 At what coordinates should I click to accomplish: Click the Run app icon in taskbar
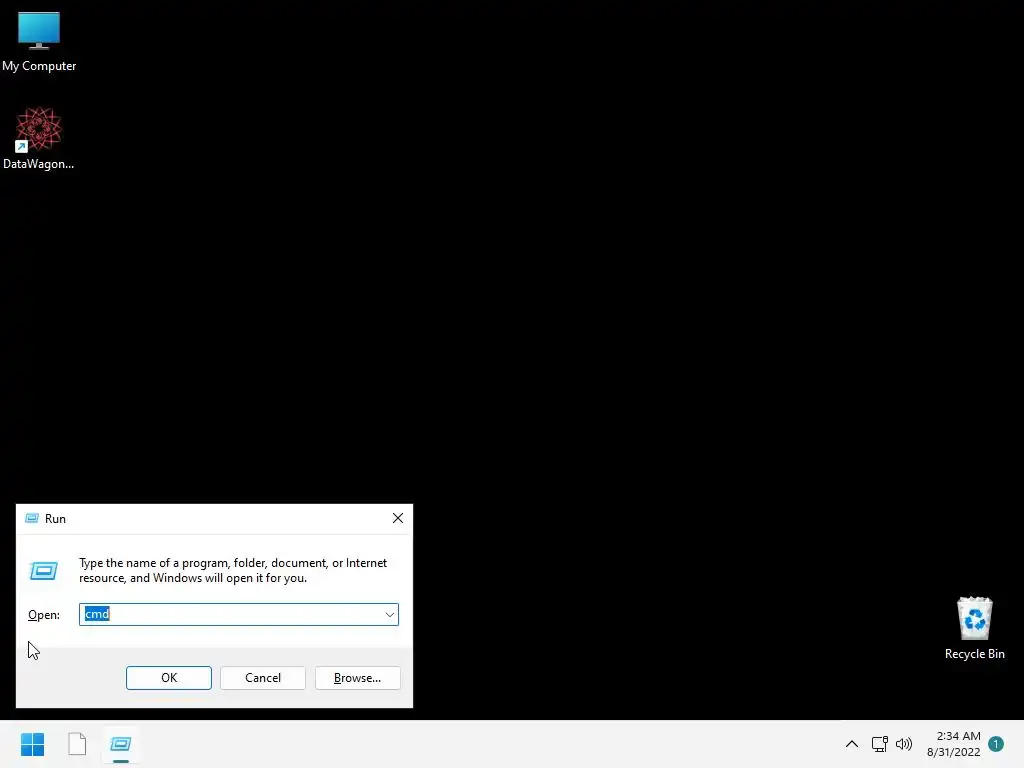pyautogui.click(x=121, y=744)
